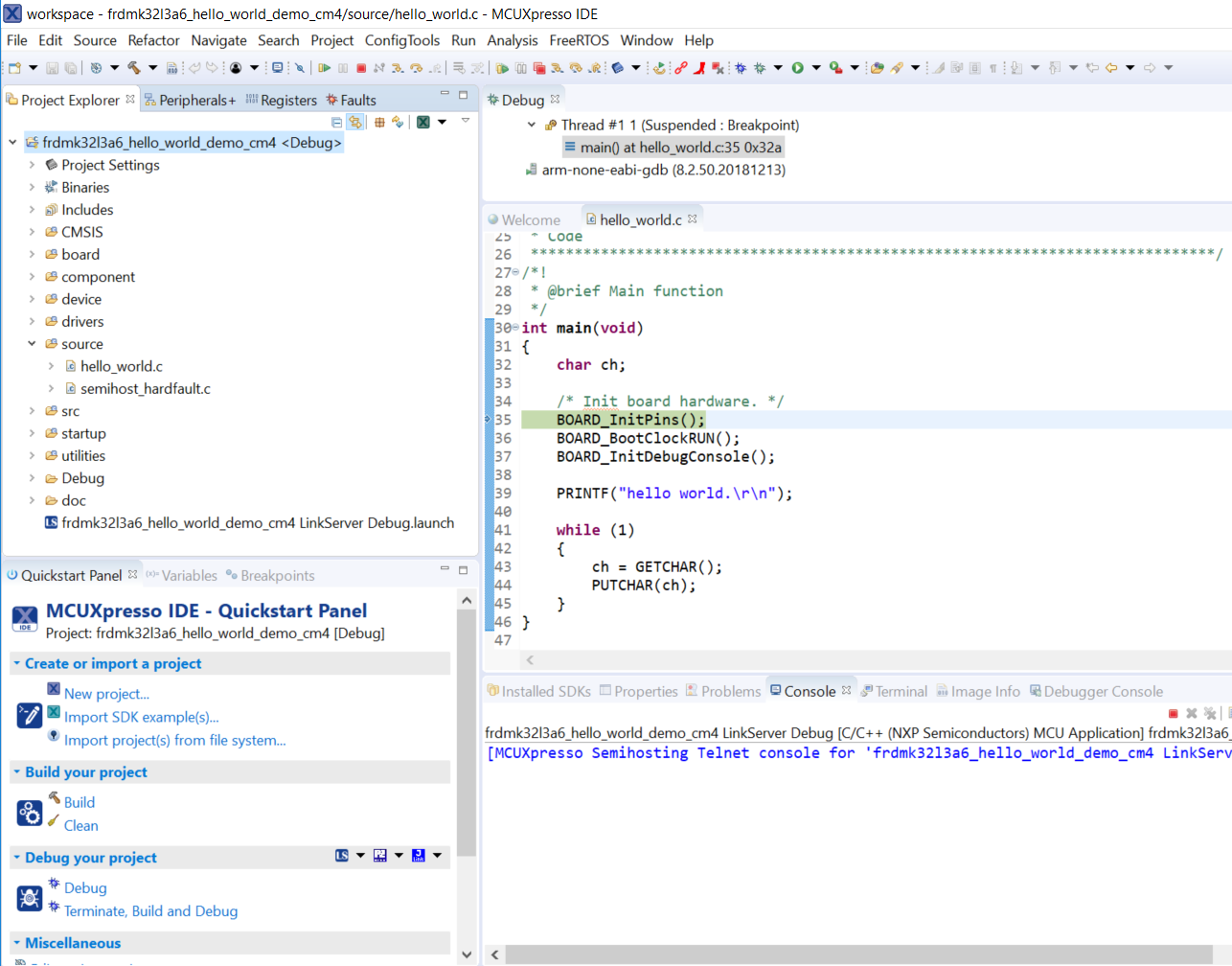Click the Skip All Breakpoints icon
The image size is (1232, 966).
[x=300, y=68]
